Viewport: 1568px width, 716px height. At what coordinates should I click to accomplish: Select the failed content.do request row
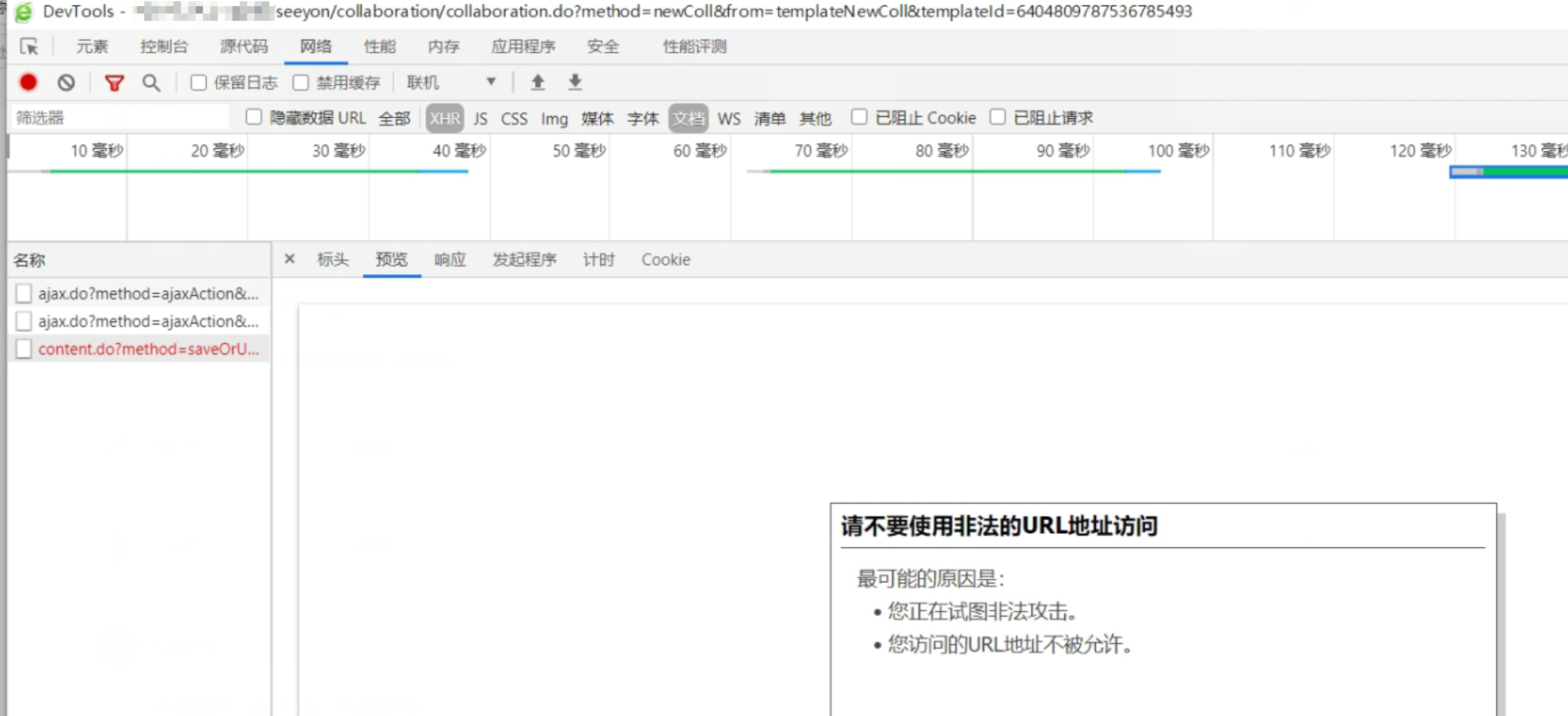click(148, 349)
